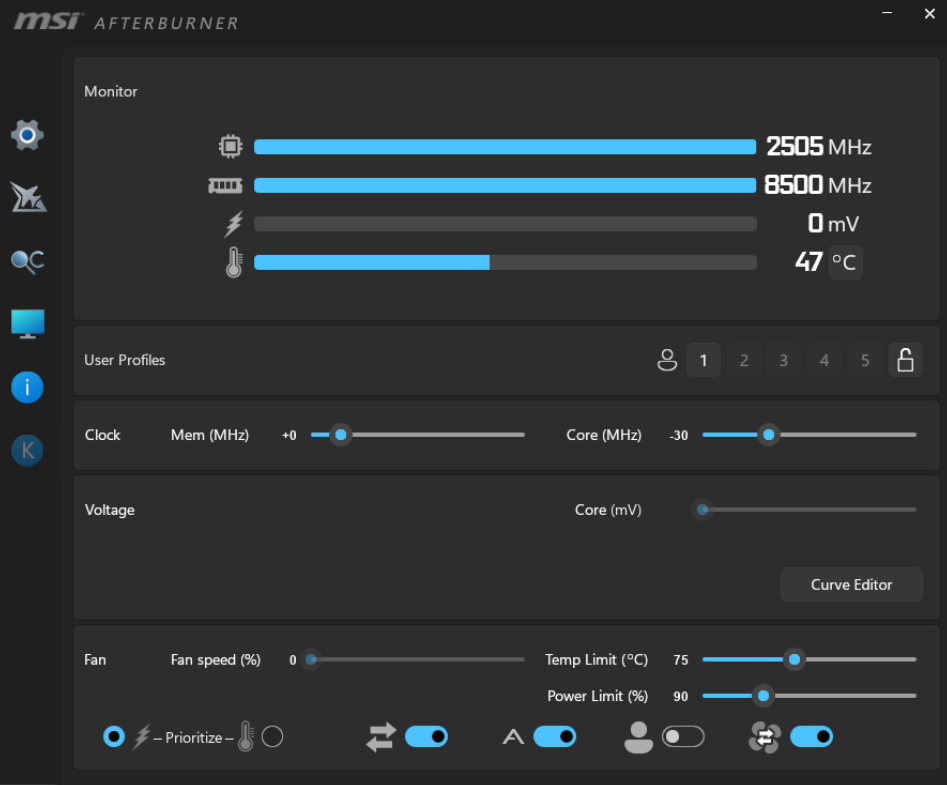Image resolution: width=947 pixels, height=785 pixels.
Task: Click the 90 power limit value
Action: pos(681,696)
